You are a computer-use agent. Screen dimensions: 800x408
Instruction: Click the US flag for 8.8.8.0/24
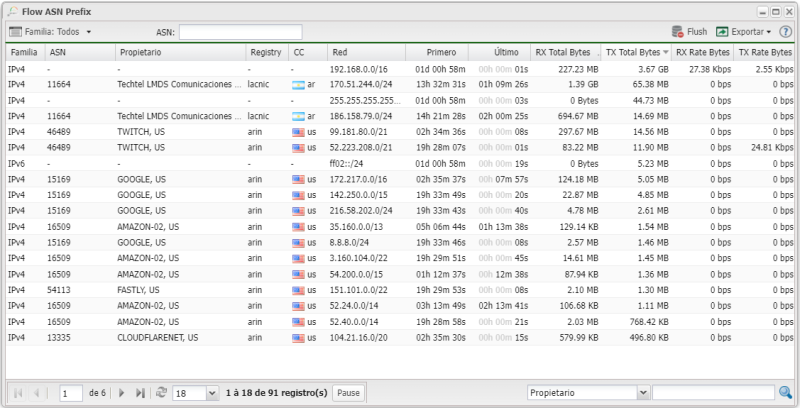(x=298, y=243)
